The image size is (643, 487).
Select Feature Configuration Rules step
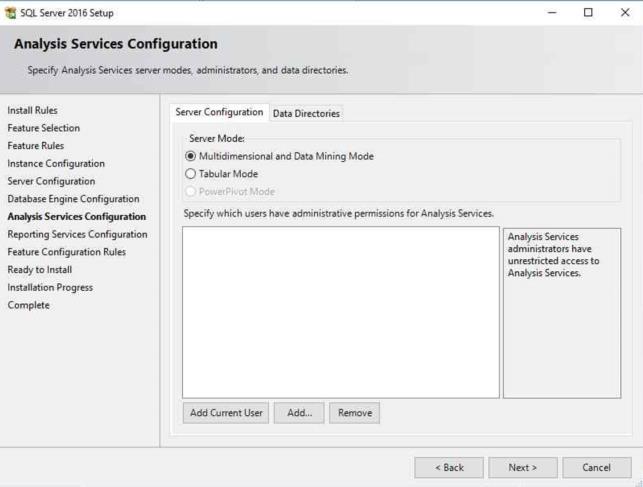(66, 252)
